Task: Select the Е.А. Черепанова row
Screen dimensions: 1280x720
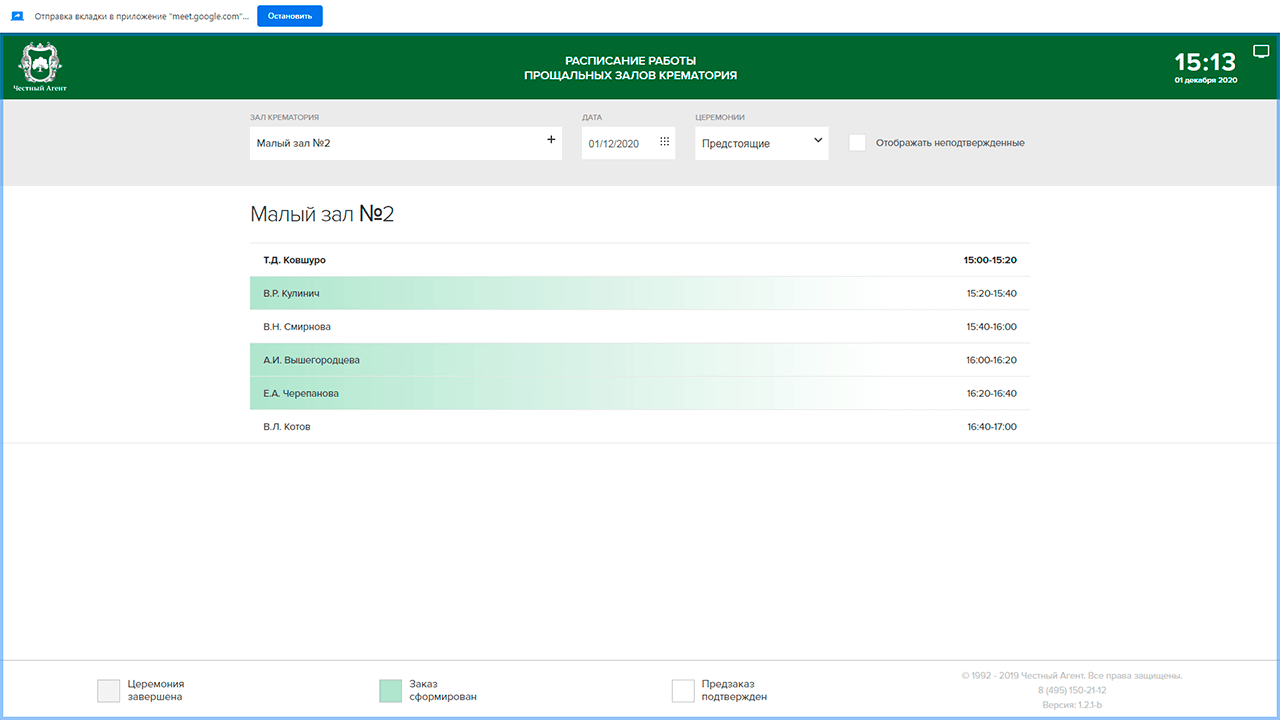Action: (x=640, y=393)
